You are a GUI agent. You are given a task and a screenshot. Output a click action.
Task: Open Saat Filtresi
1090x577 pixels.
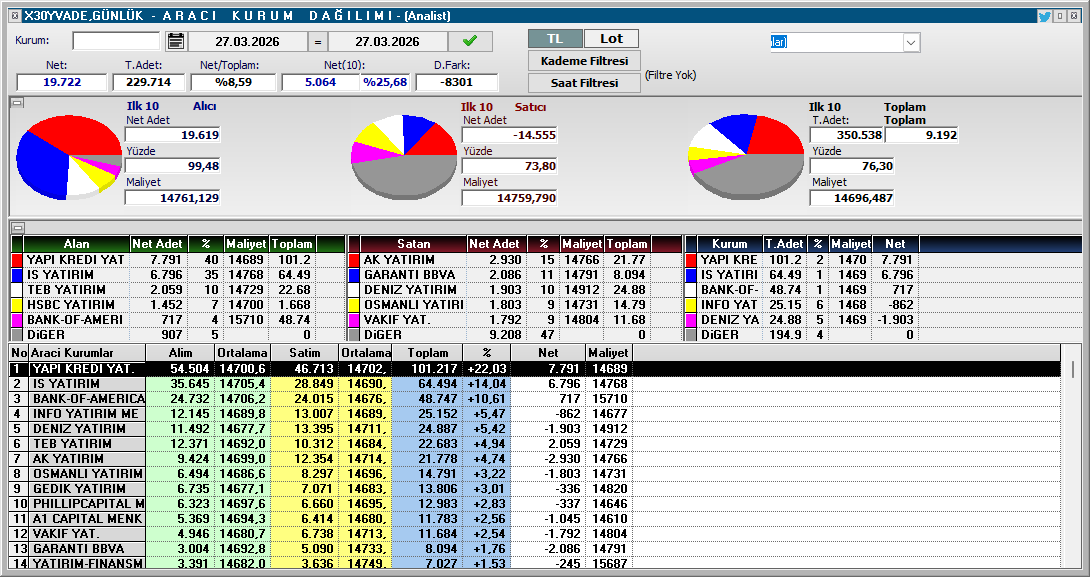pos(584,83)
